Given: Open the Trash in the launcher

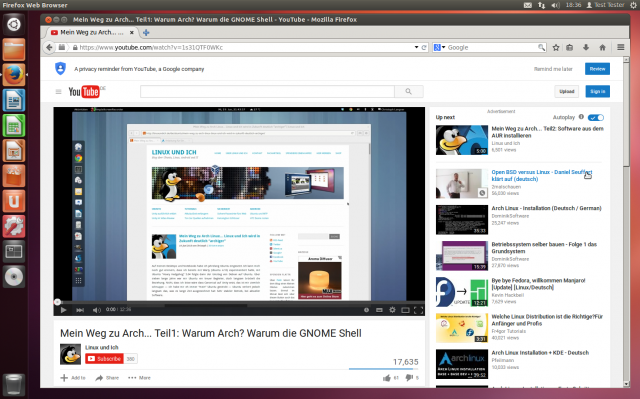Looking at the screenshot, I should point(14,384).
